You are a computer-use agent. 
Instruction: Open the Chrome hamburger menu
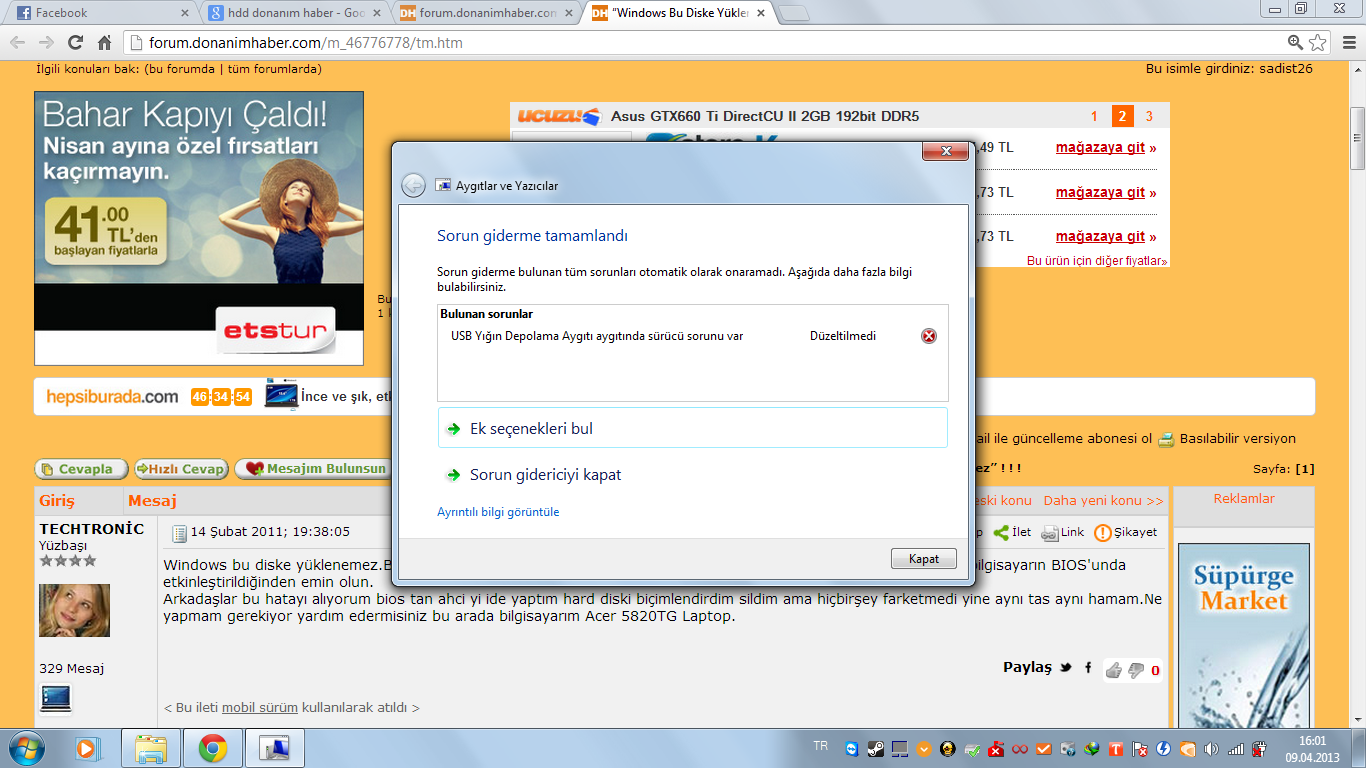click(1347, 43)
